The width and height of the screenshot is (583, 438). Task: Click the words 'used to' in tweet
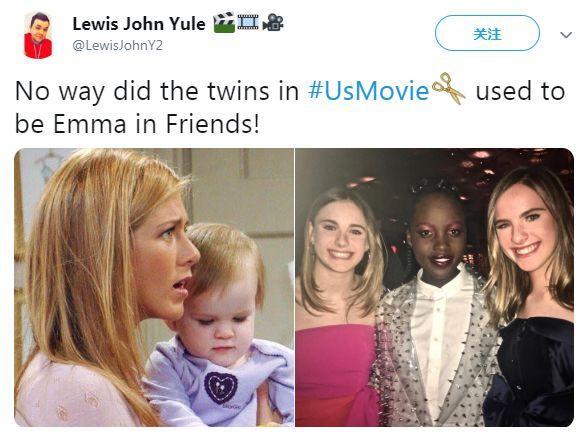520,91
